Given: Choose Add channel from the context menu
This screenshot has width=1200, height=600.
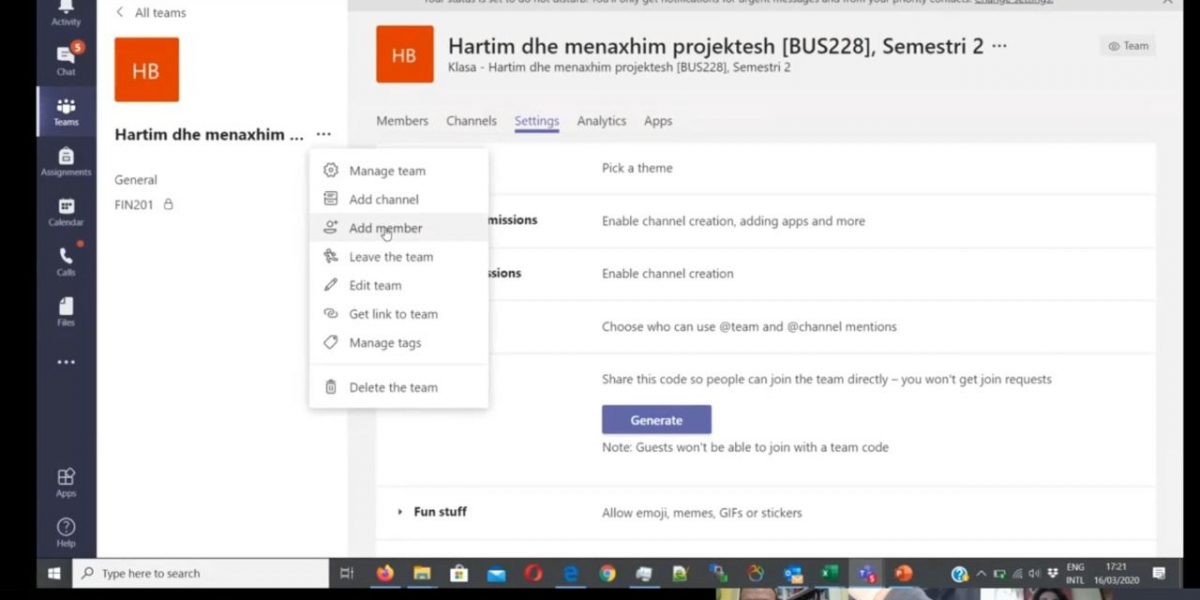Looking at the screenshot, I should [398, 200].
